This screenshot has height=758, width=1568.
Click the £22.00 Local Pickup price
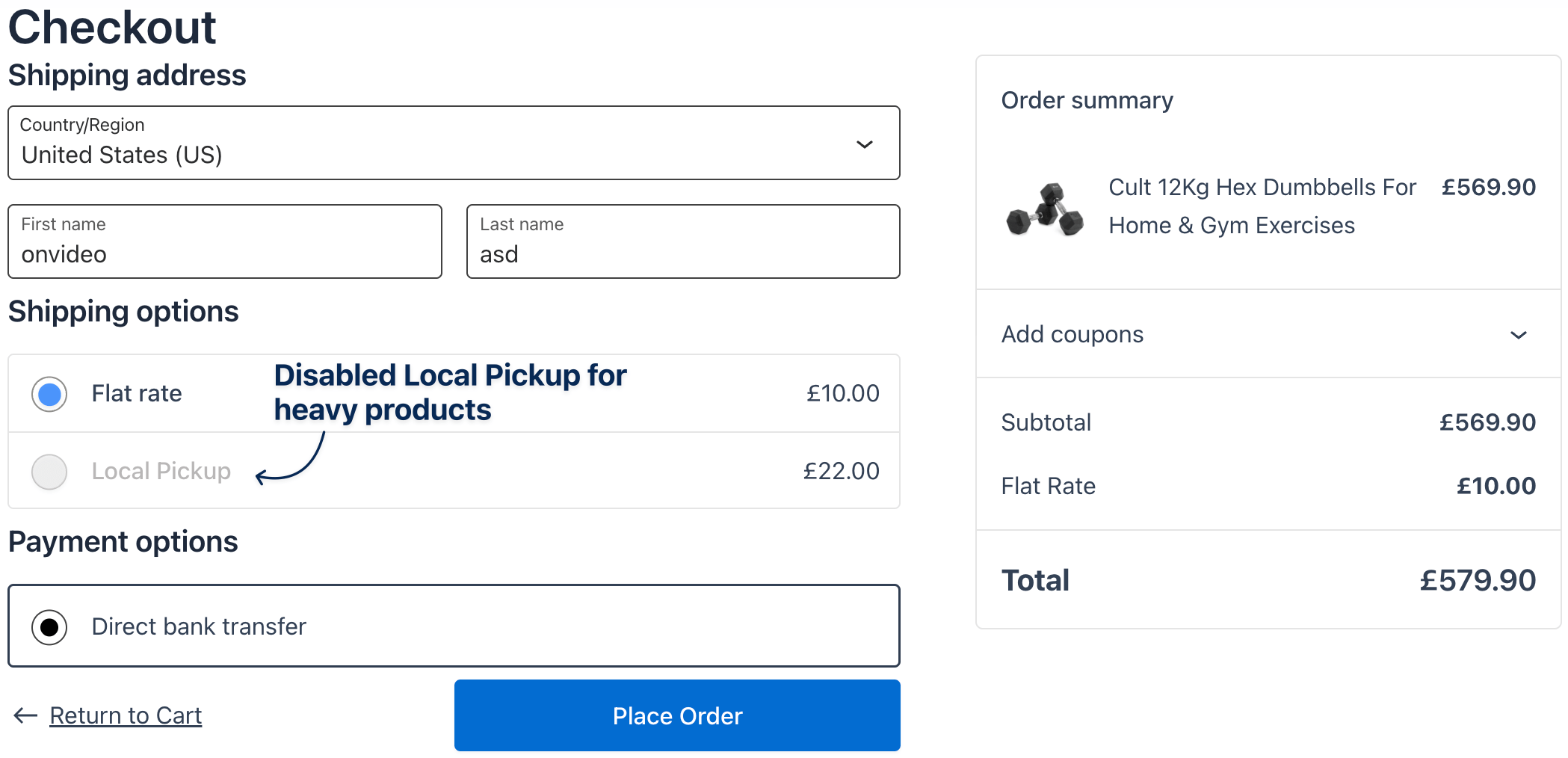point(841,471)
